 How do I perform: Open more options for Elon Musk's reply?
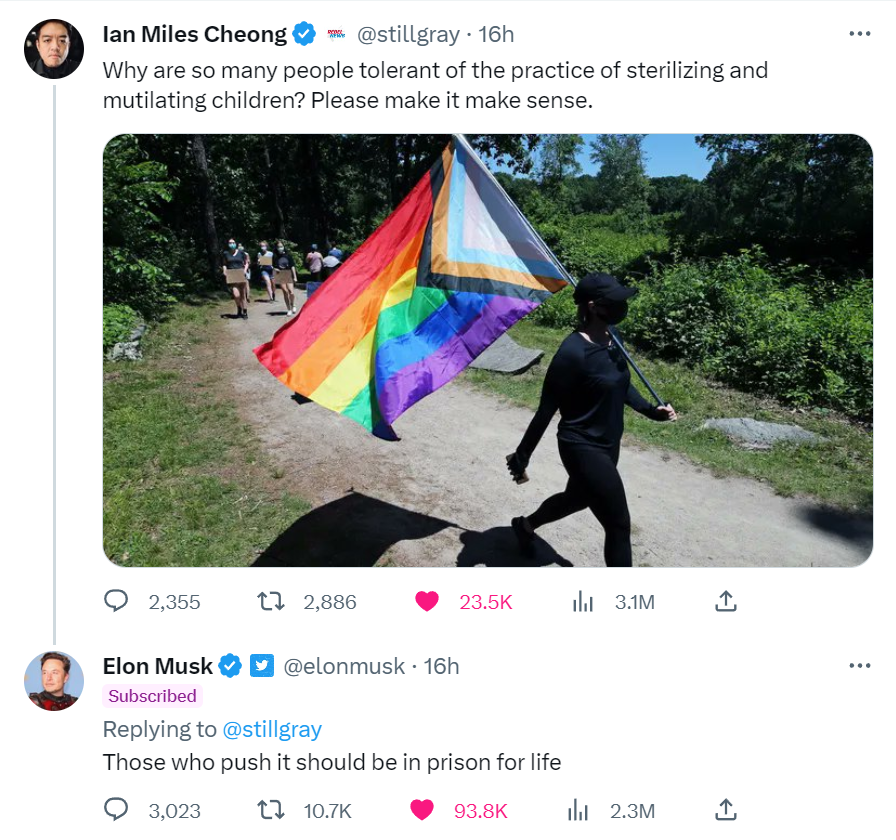859,666
